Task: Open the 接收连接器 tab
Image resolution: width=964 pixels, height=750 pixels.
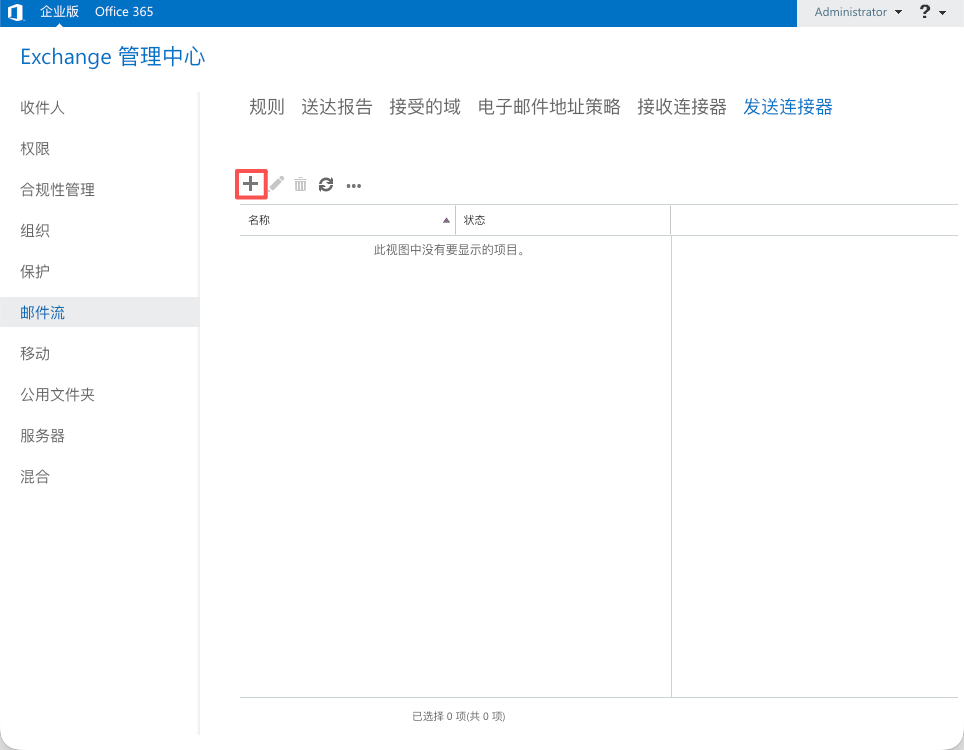Action: [x=681, y=107]
